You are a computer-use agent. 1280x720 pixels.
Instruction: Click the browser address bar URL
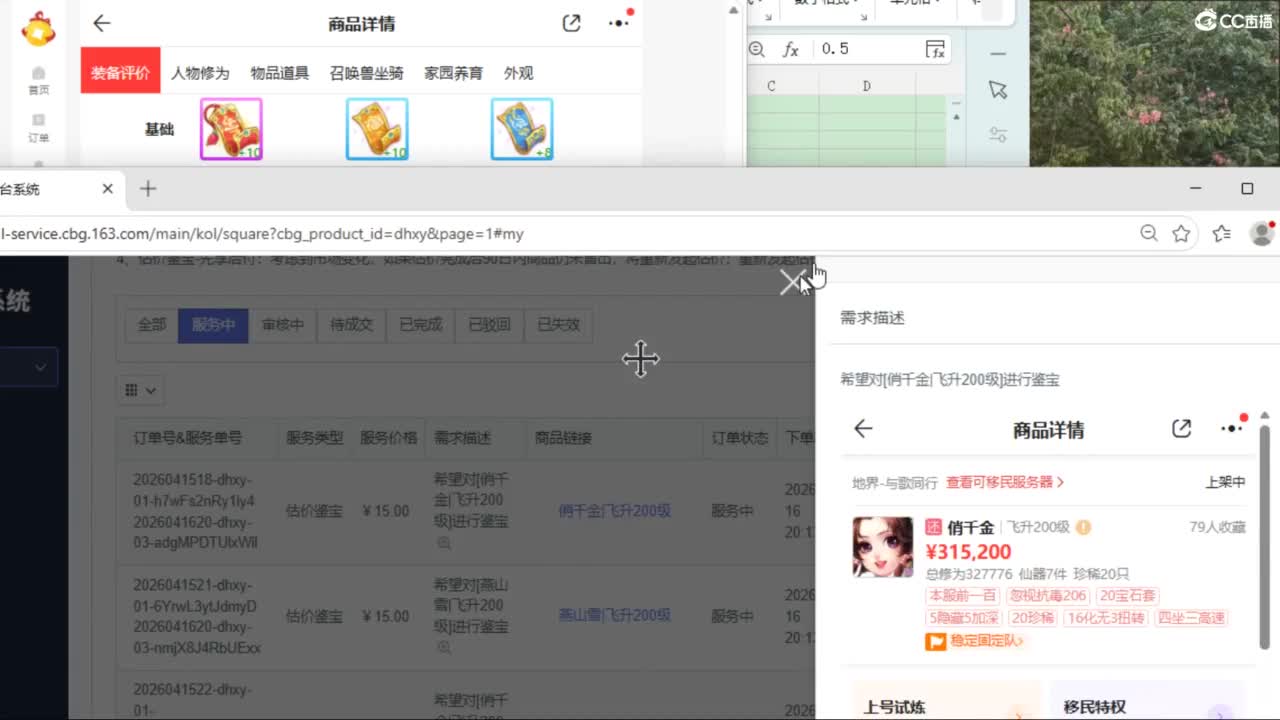[262, 234]
